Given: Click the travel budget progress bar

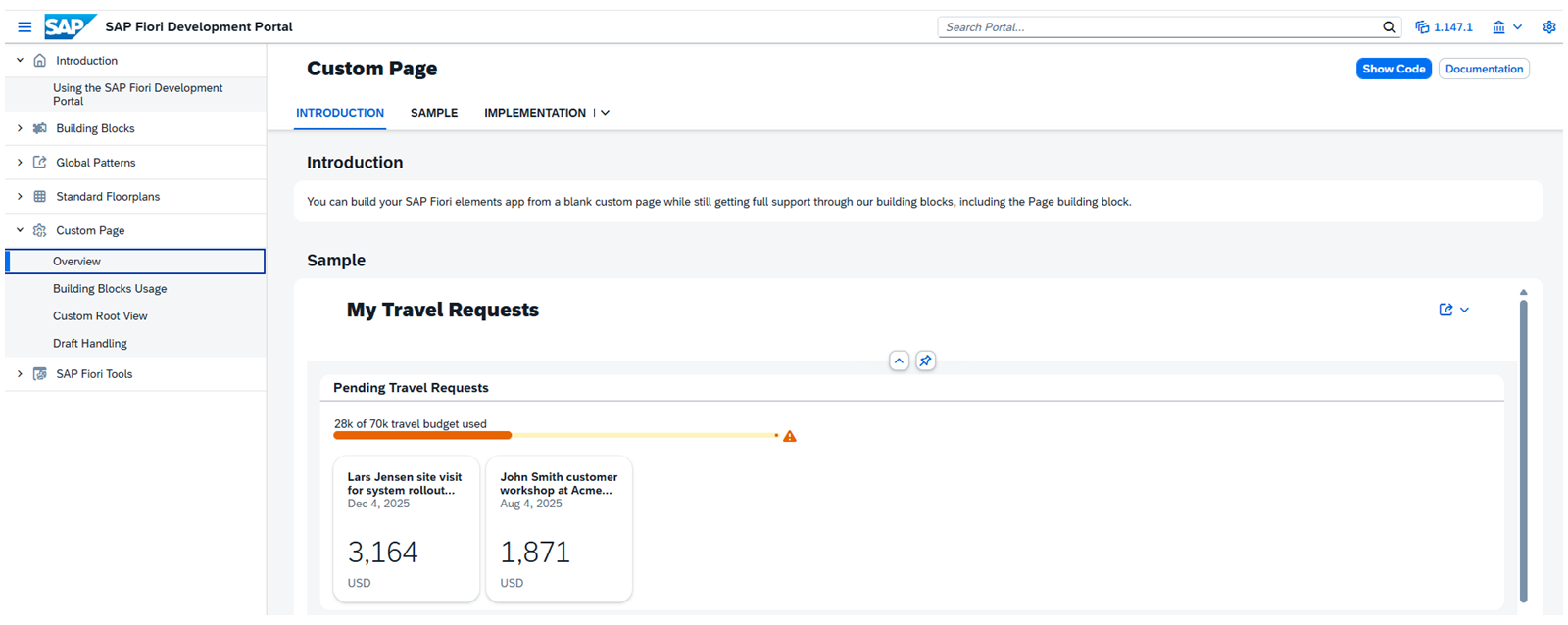Looking at the screenshot, I should point(556,435).
